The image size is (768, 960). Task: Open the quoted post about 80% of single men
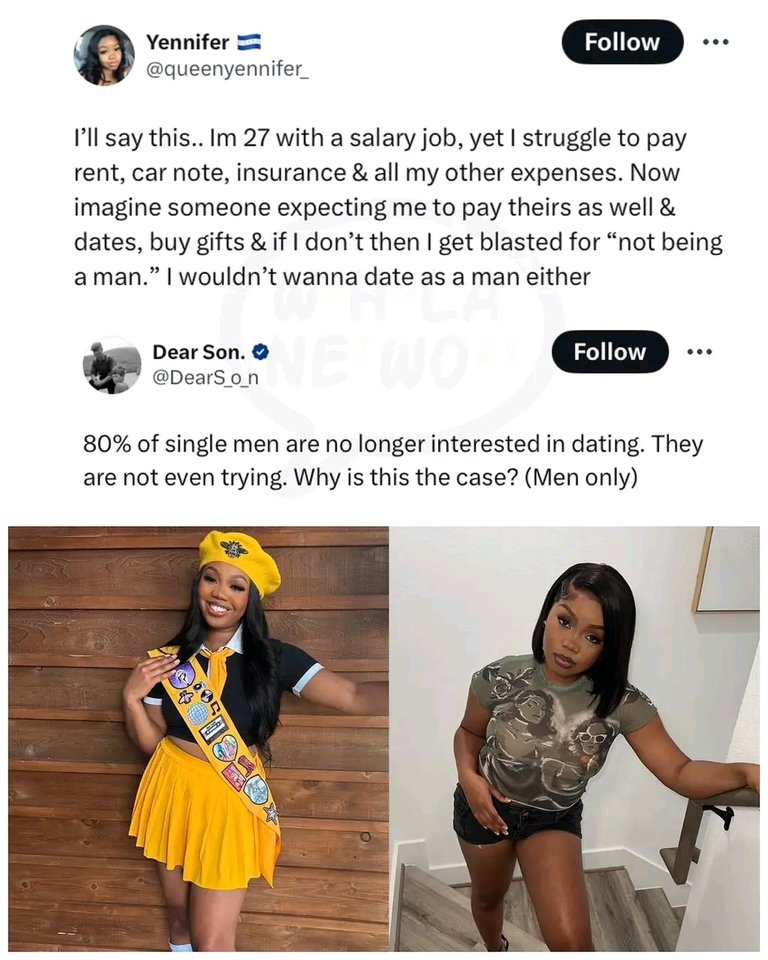pos(380,460)
